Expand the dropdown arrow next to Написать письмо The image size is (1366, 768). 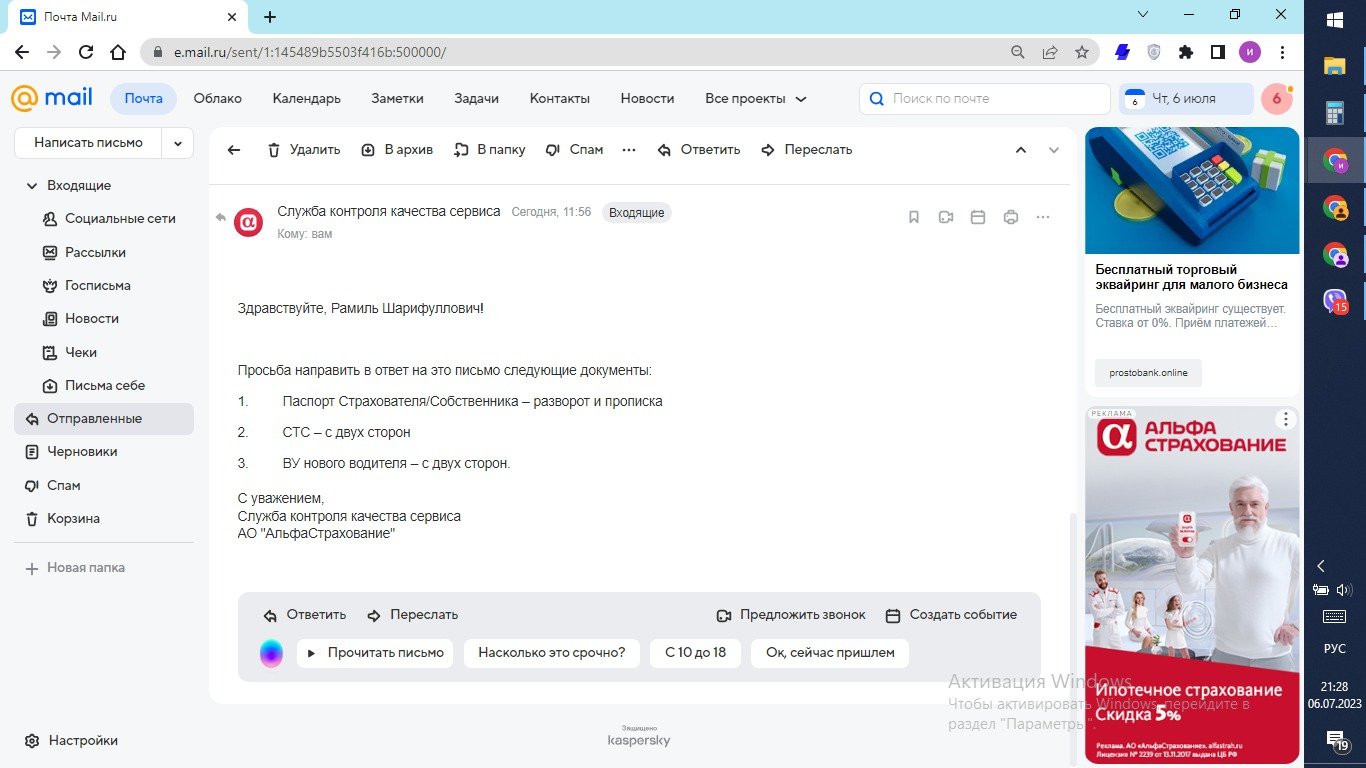178,143
